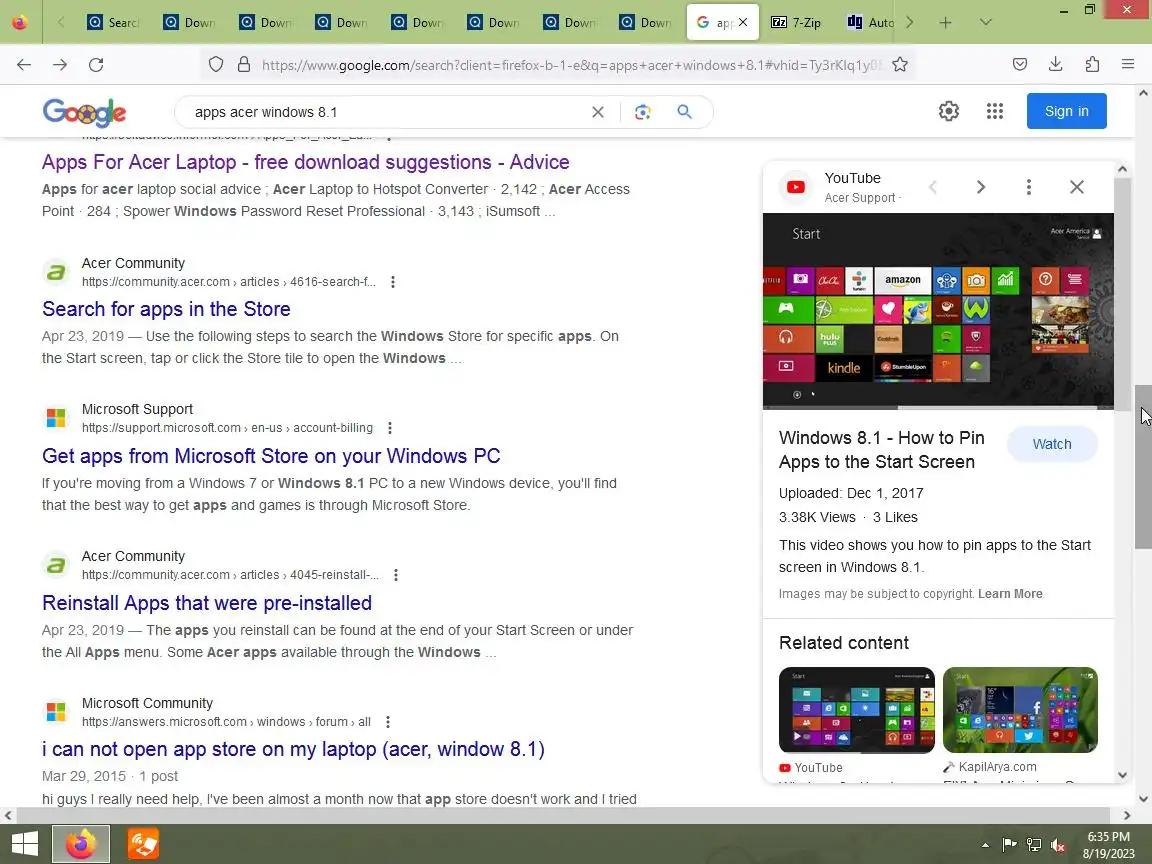Open the orange app icon on the taskbar
1152x864 pixels.
coord(143,843)
